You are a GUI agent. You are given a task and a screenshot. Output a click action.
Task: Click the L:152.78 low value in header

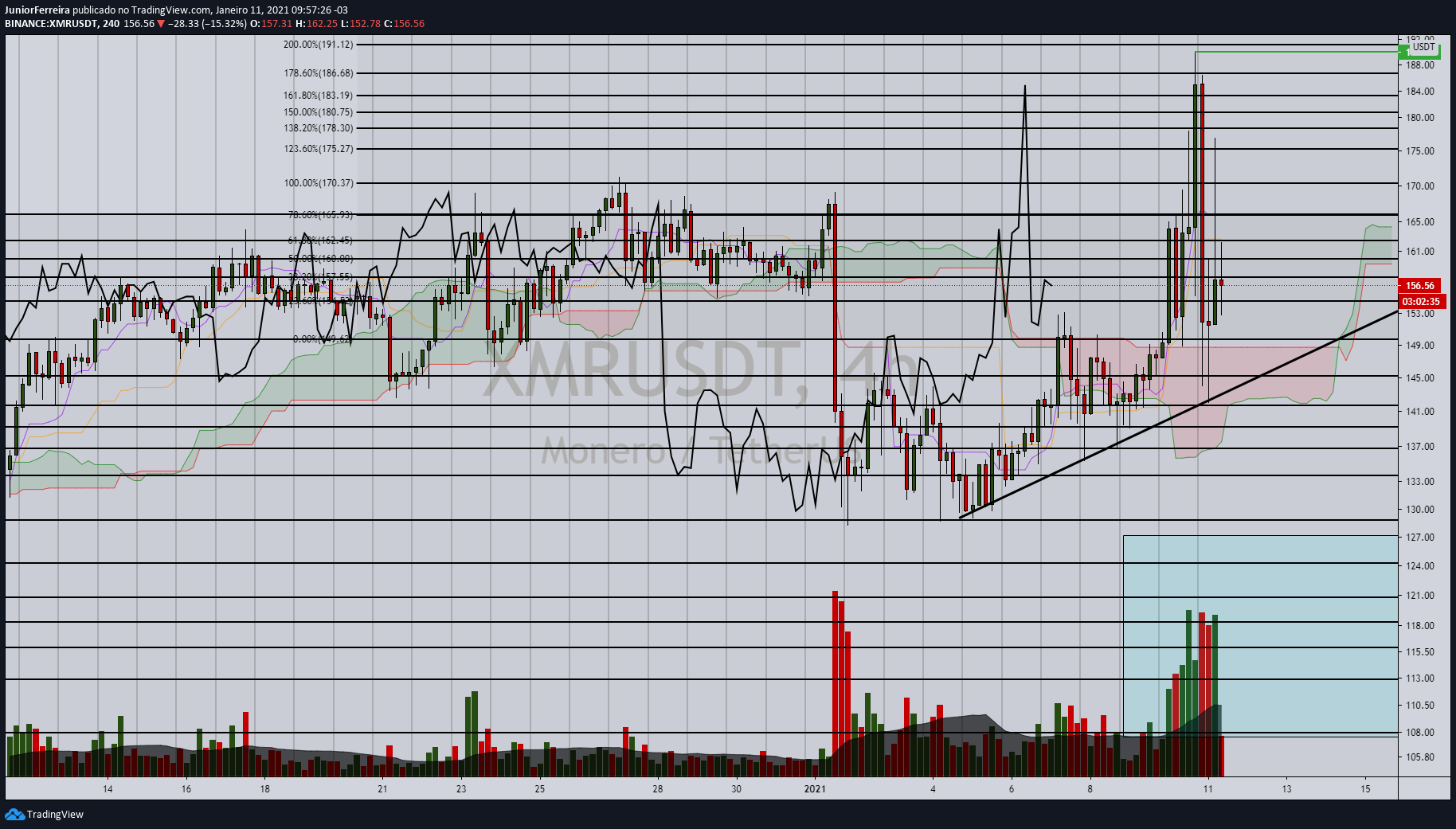(x=362, y=24)
